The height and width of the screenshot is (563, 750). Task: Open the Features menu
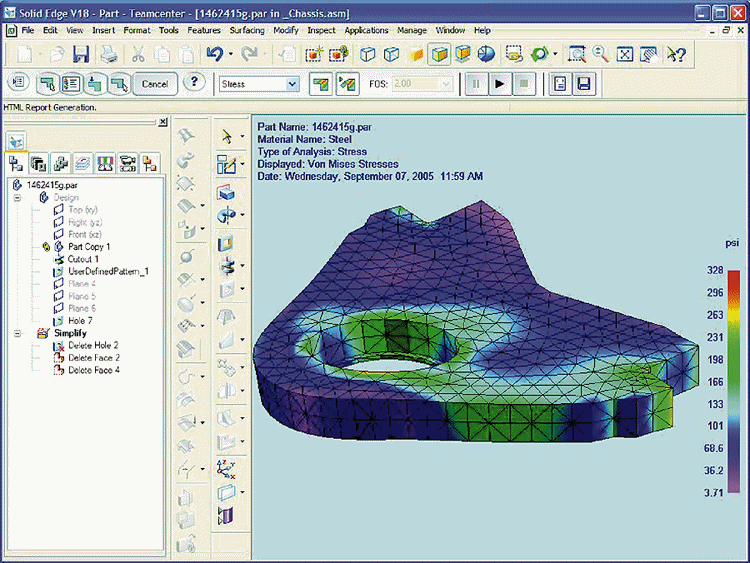click(x=204, y=30)
